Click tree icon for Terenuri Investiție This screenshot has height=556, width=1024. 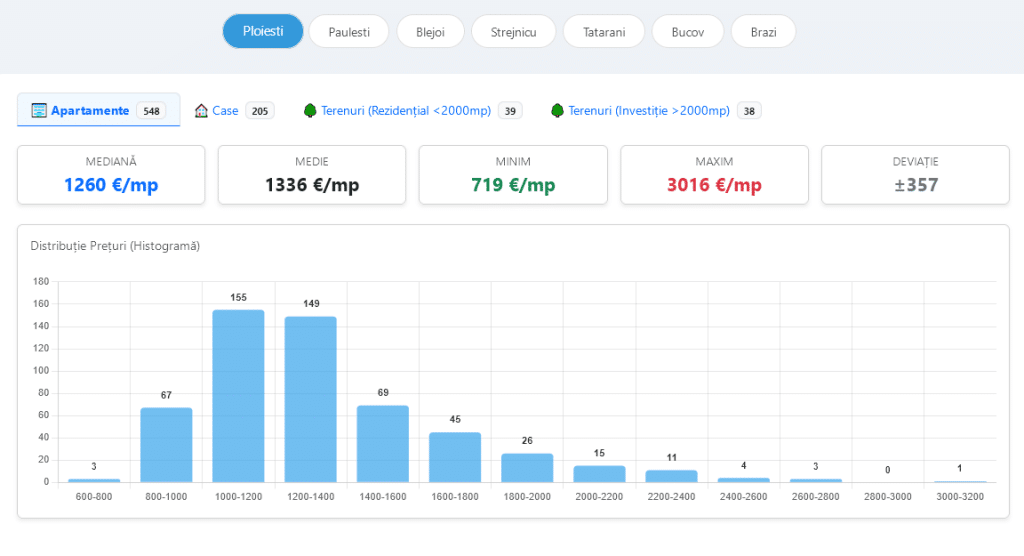[x=557, y=111]
